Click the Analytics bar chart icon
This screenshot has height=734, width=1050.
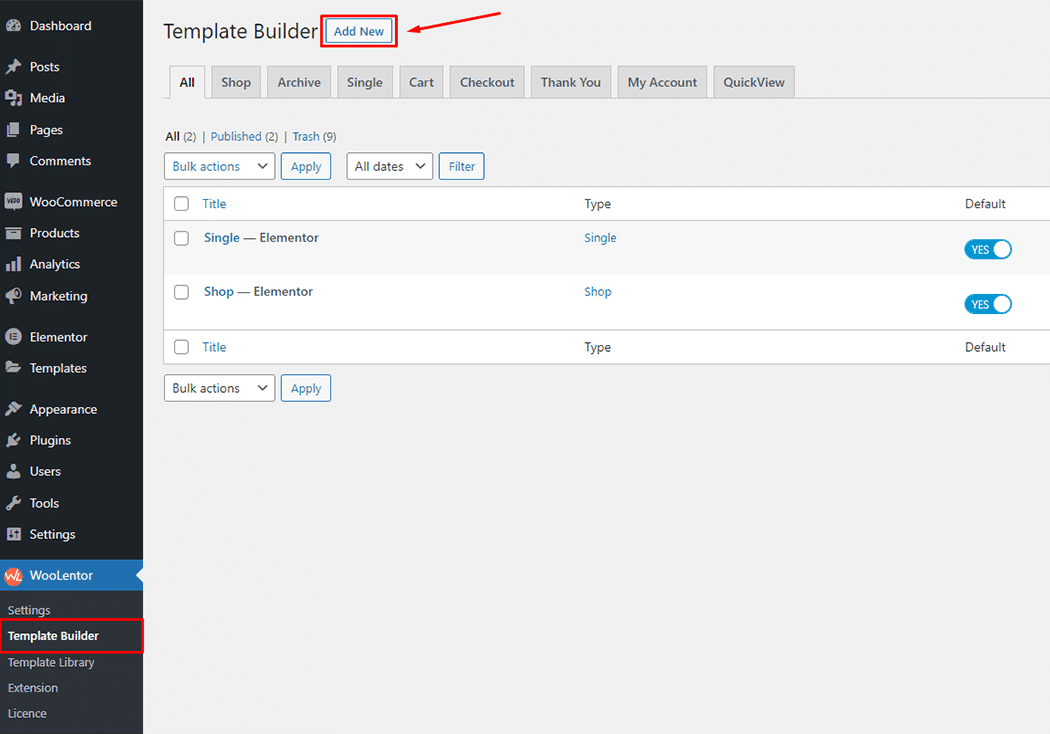[x=14, y=265]
